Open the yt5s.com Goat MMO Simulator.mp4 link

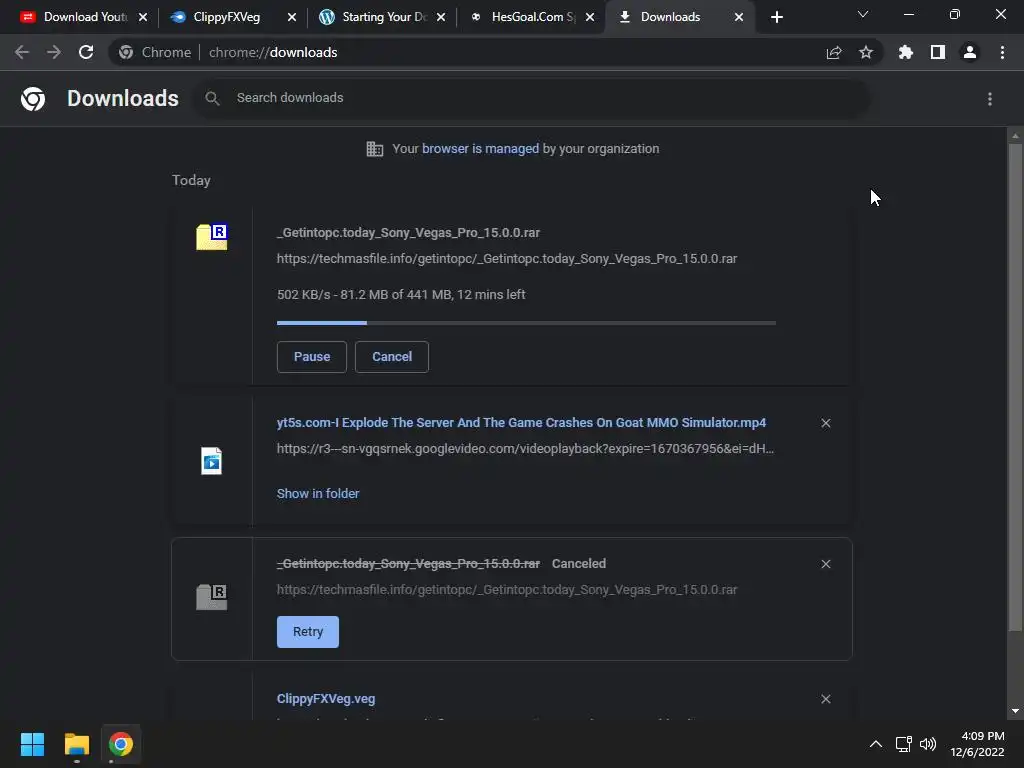[x=521, y=423]
